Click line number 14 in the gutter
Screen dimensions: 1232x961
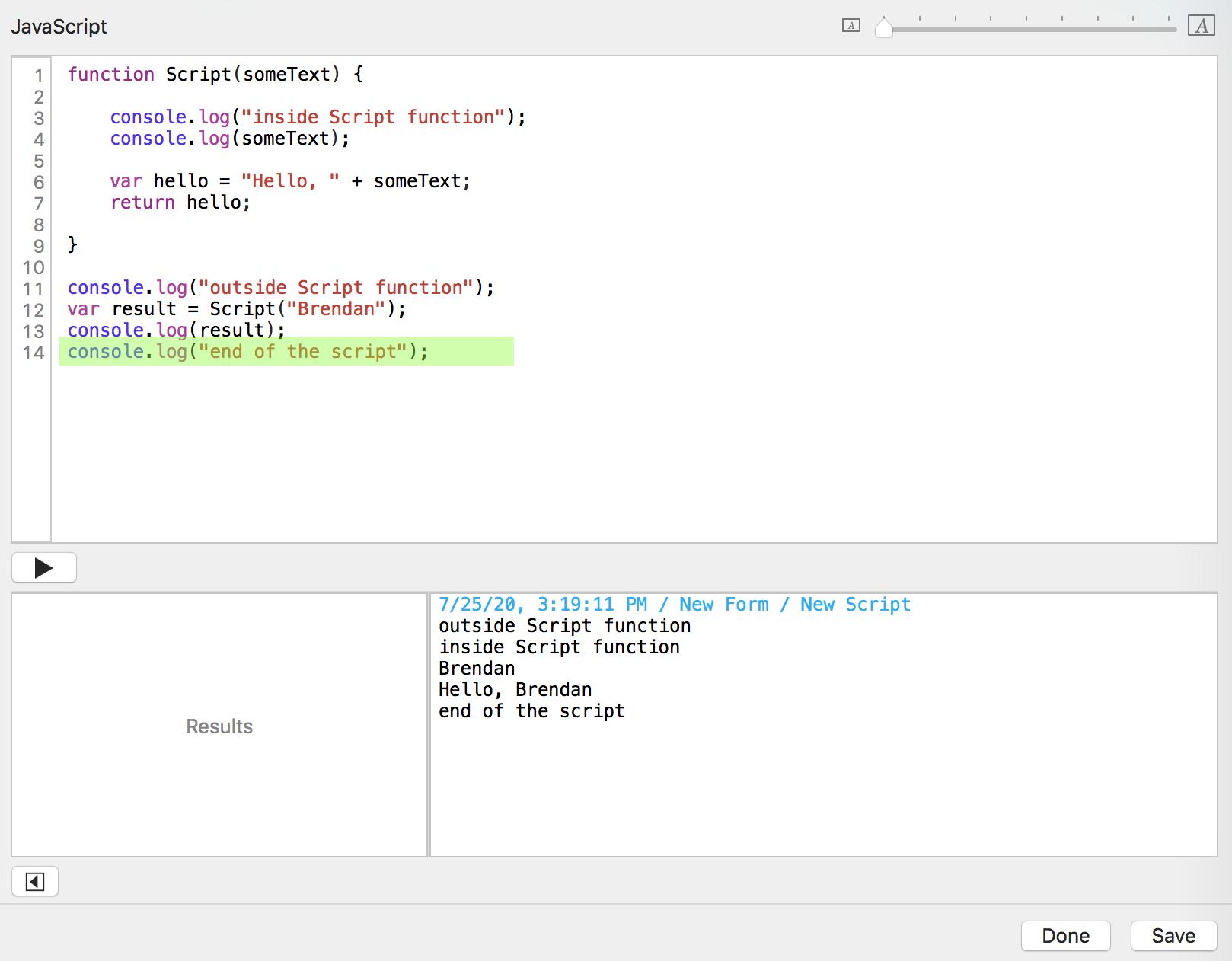coord(34,353)
